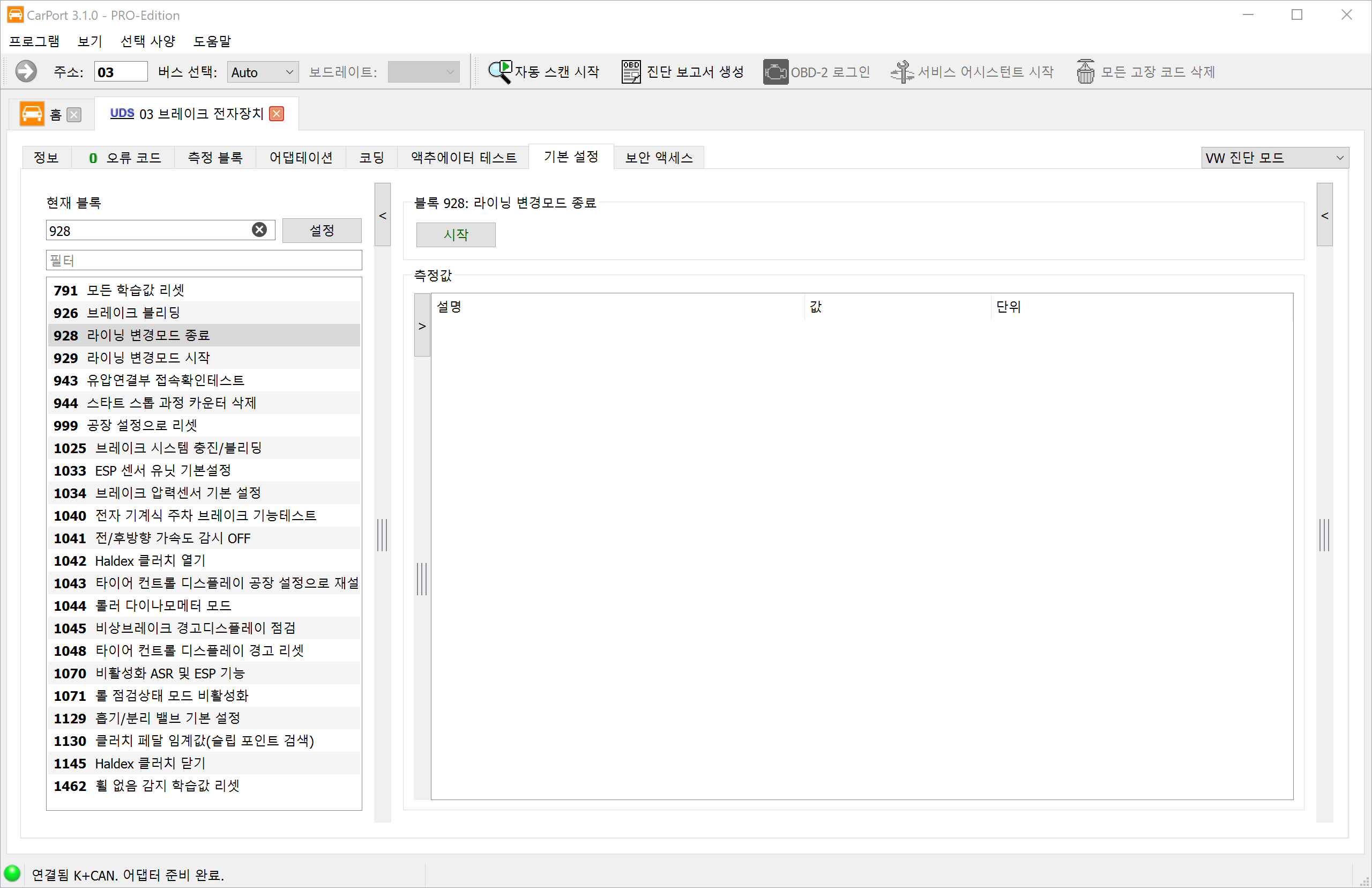1372x888 pixels.
Task: Select block 791 모든 학습값 리셋
Action: pyautogui.click(x=204, y=290)
